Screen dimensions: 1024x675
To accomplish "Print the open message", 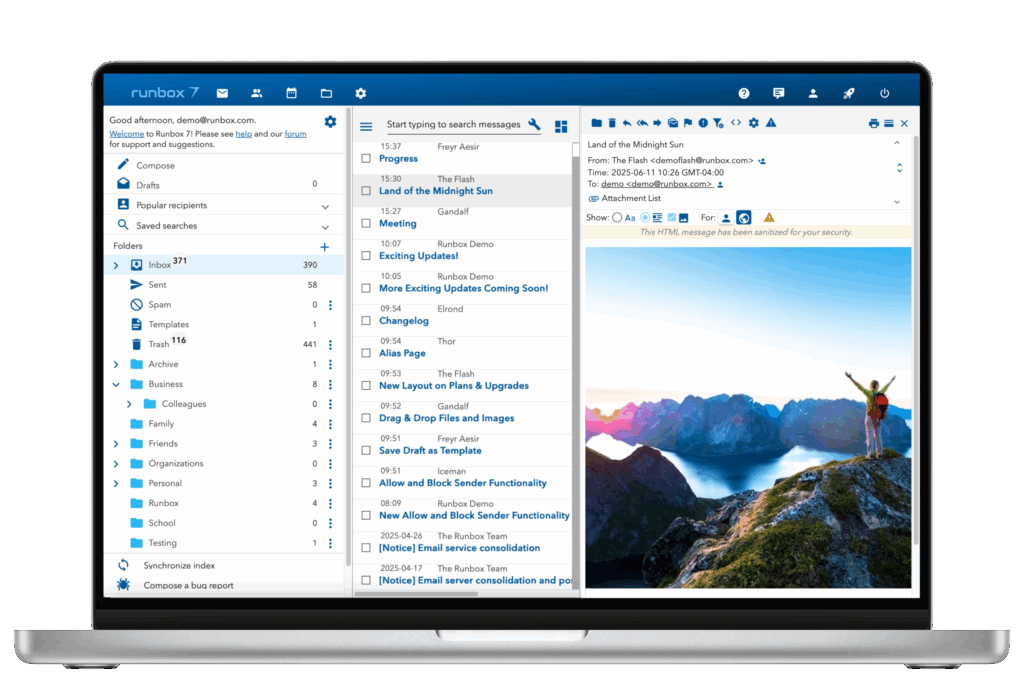I will coord(873,123).
